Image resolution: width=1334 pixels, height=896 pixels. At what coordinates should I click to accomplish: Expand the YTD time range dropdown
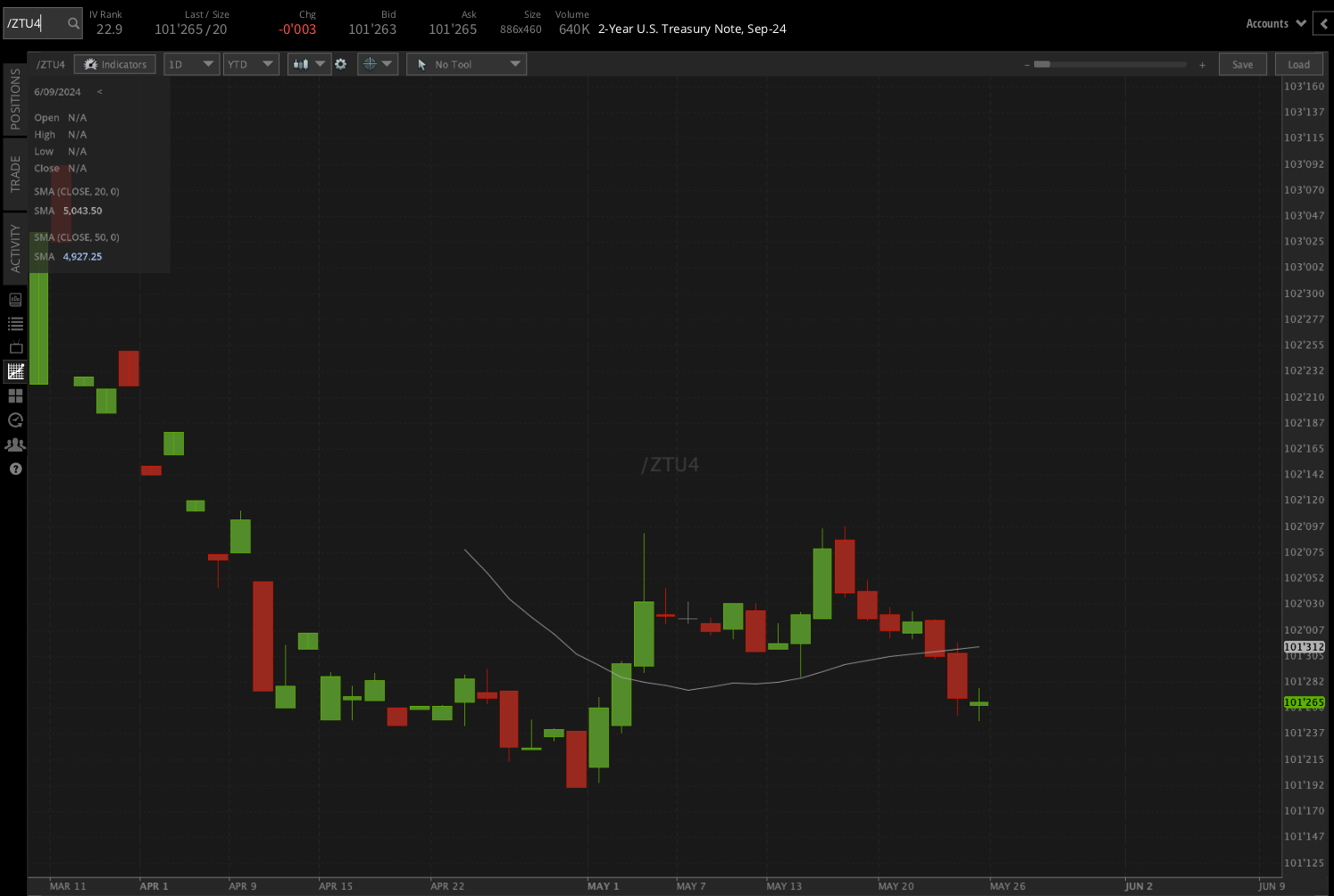(251, 64)
